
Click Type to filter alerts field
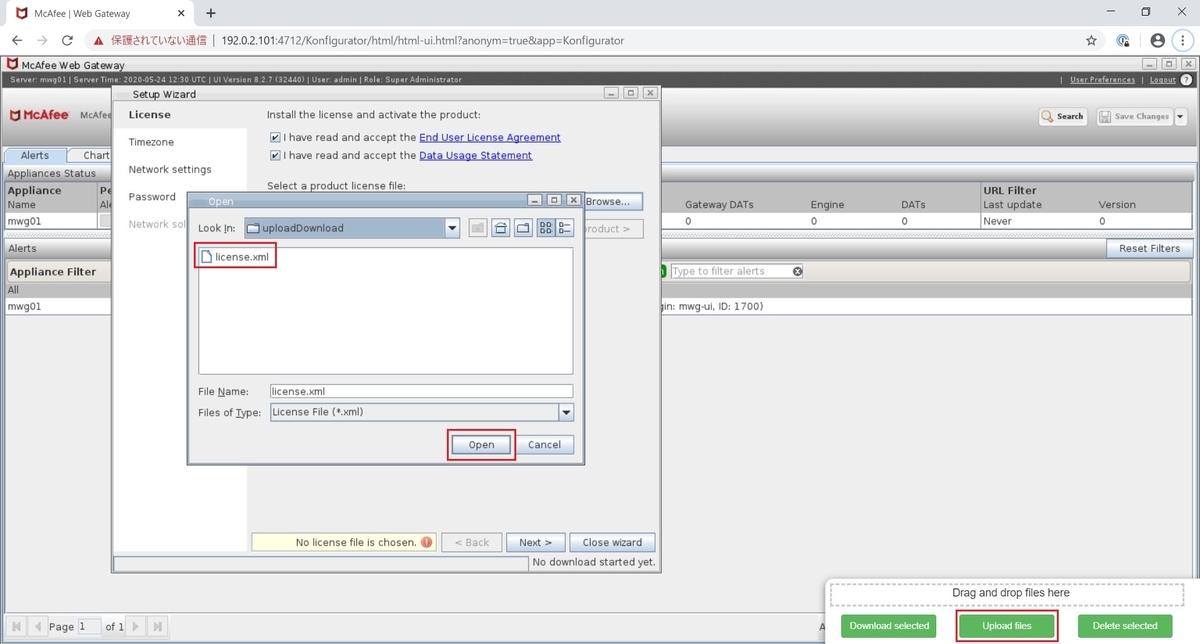click(730, 271)
